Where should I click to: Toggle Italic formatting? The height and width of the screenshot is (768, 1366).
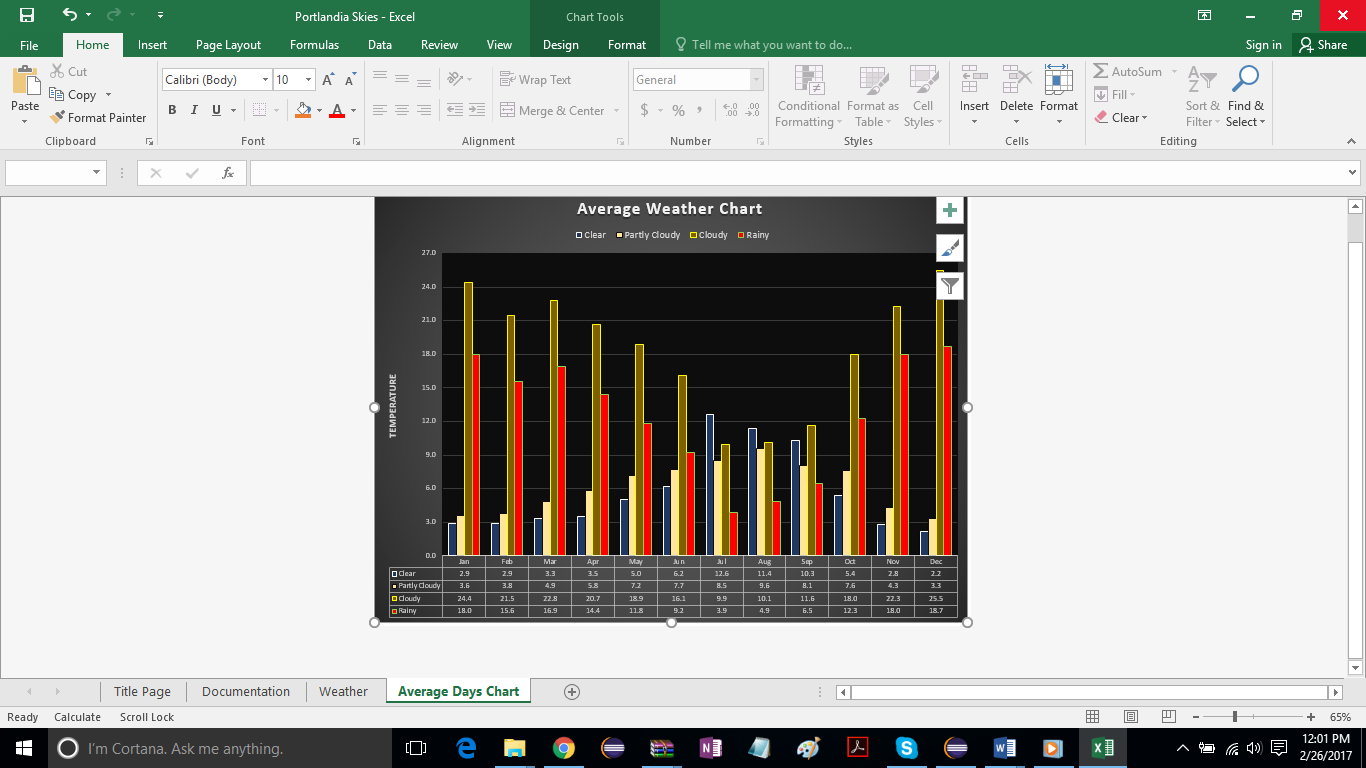click(194, 110)
